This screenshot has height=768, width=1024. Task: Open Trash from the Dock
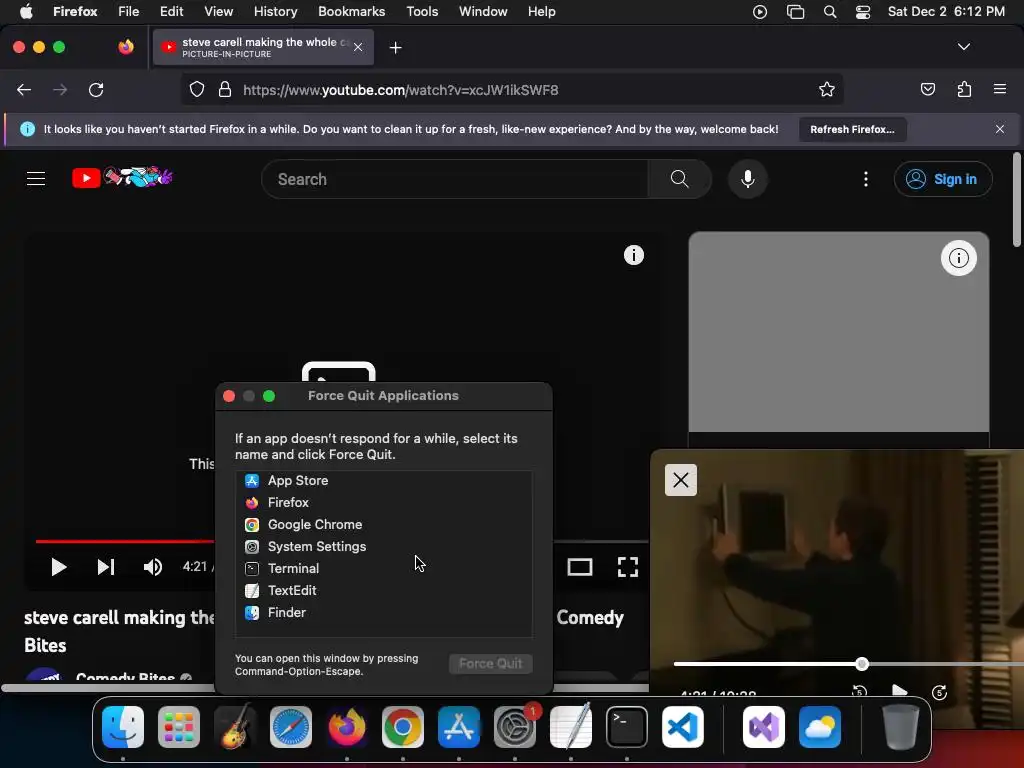click(x=901, y=727)
